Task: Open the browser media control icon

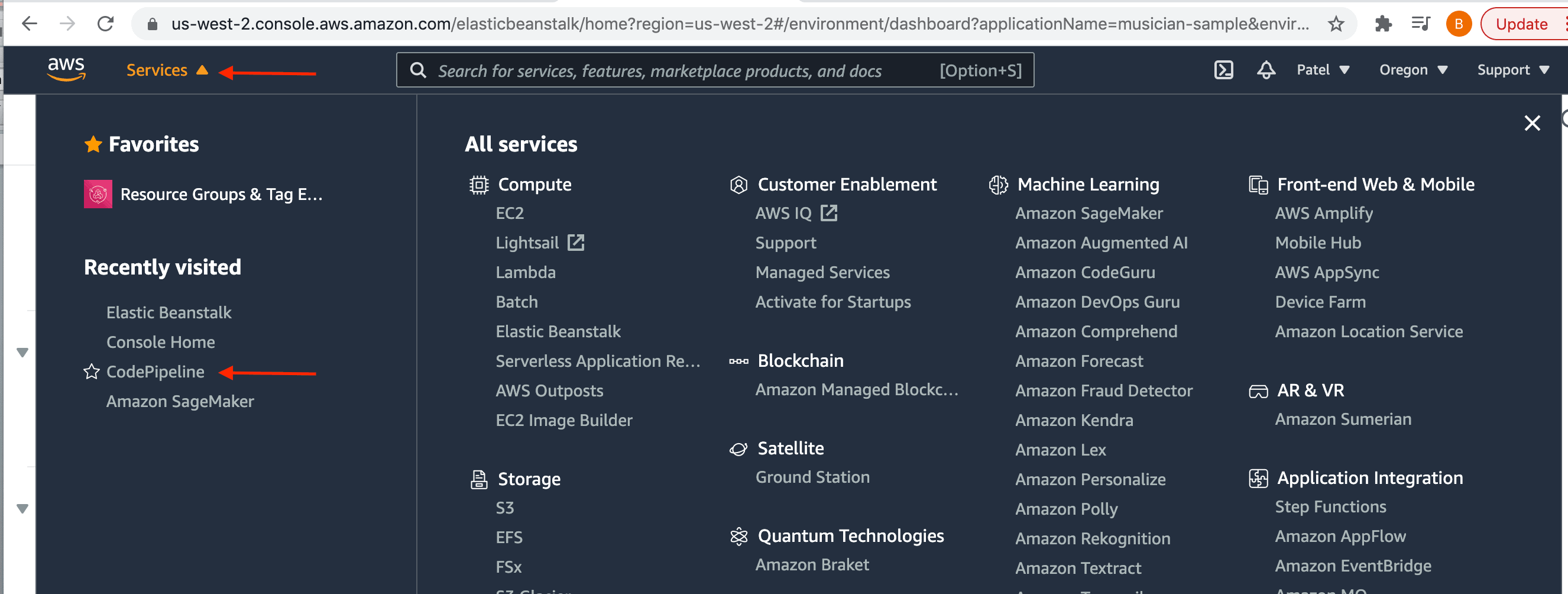Action: point(1420,24)
